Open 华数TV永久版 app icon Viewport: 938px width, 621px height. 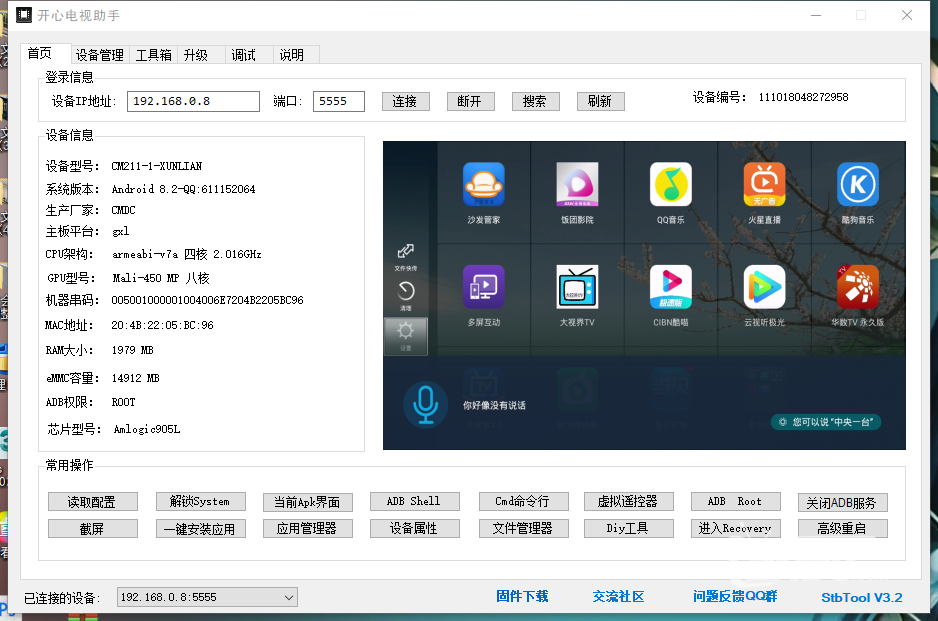[858, 291]
